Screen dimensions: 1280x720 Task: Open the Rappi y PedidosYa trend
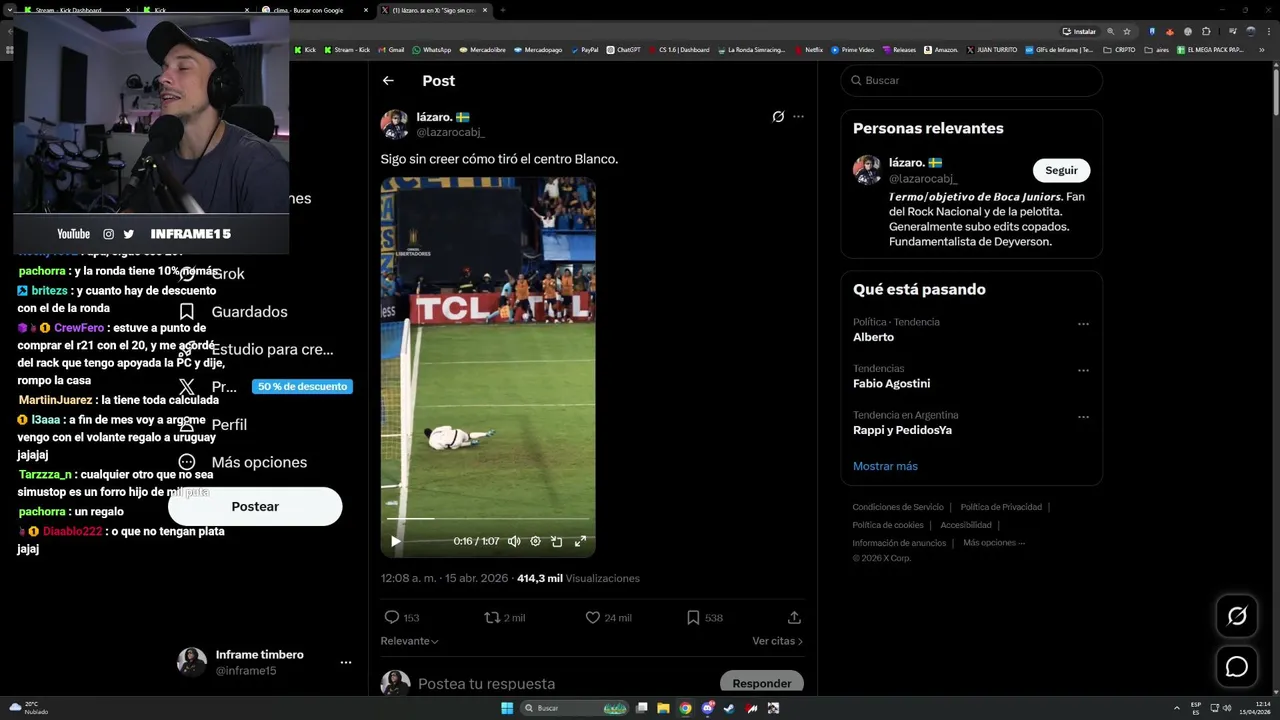pyautogui.click(x=902, y=430)
